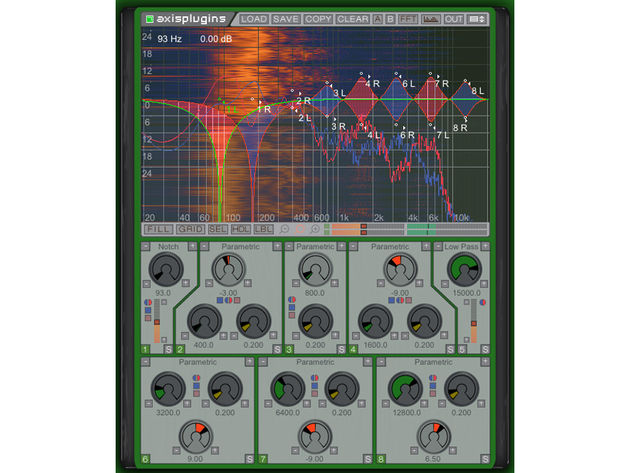Click band 4 gain knob at -9.00
Screen dimensions: 630x473
[x=400, y=269]
